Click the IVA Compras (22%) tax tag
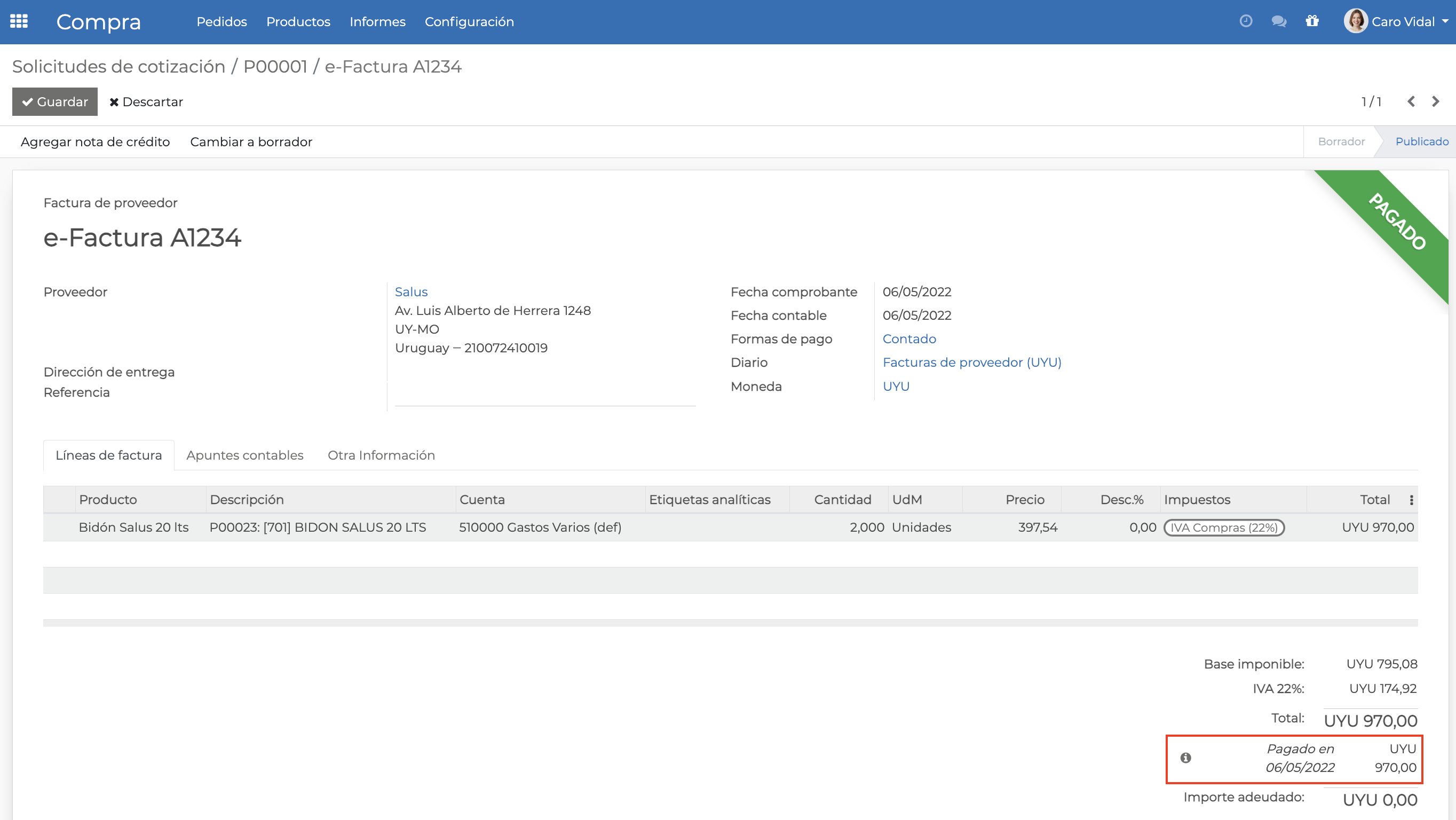 click(x=1224, y=527)
